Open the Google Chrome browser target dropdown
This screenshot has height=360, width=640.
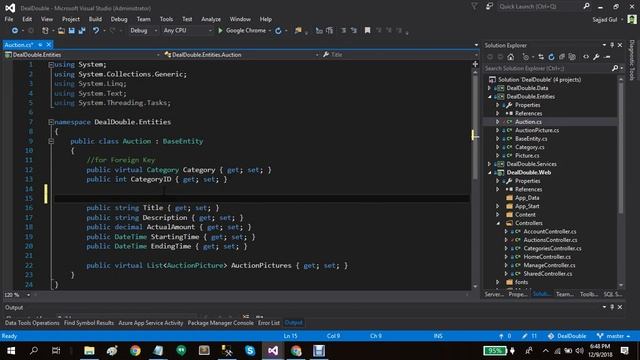[270, 31]
